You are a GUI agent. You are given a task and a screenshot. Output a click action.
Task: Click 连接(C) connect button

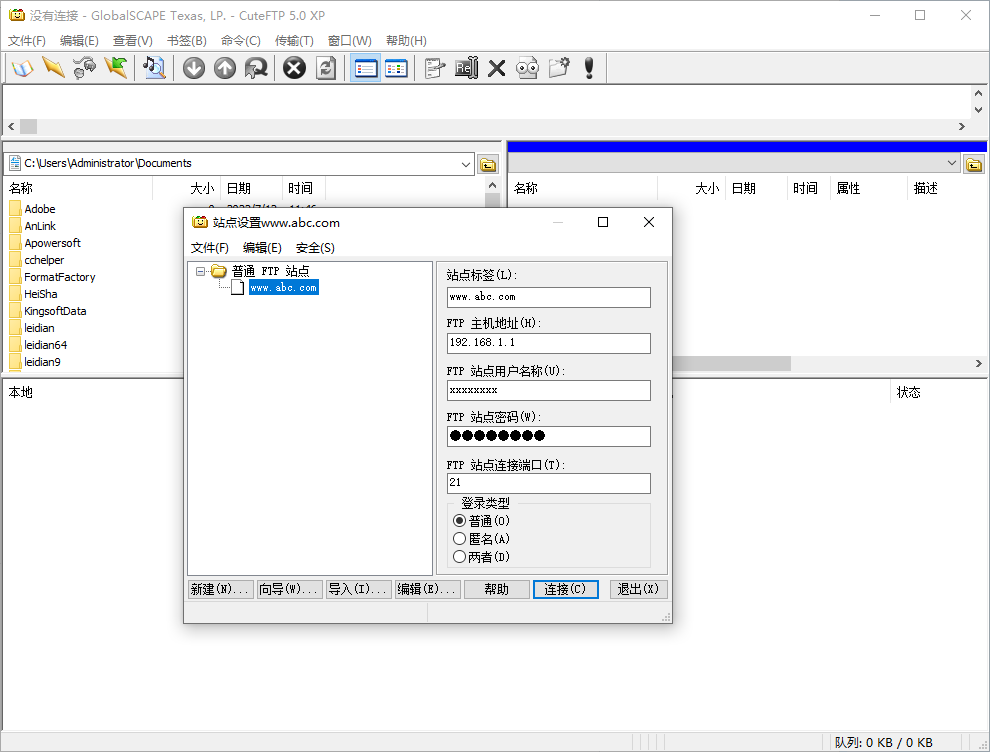(566, 589)
